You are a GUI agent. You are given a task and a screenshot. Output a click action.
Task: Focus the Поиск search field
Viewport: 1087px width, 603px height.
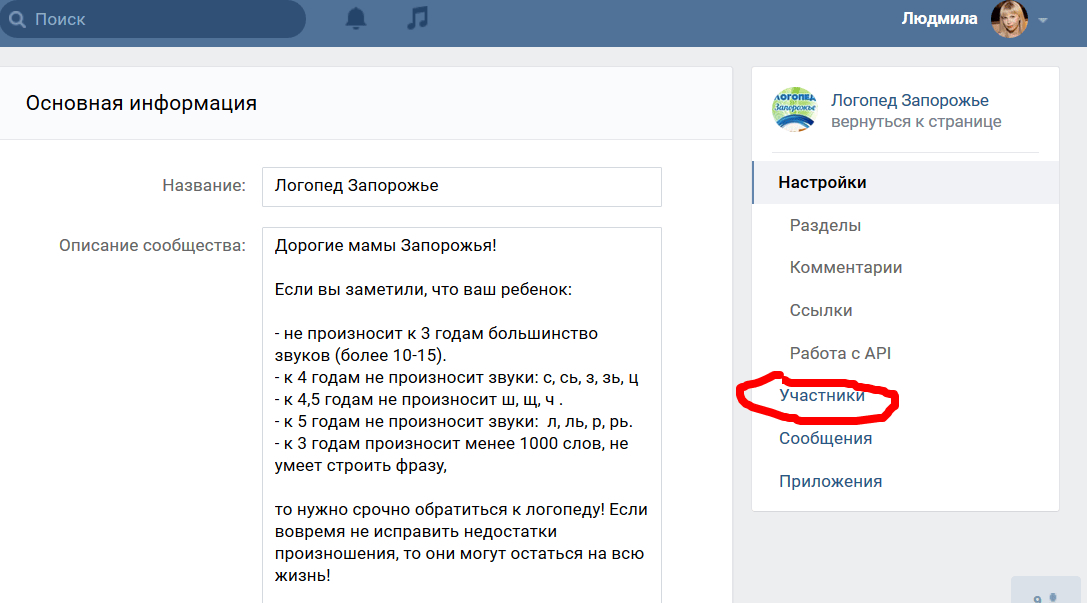[x=153, y=19]
